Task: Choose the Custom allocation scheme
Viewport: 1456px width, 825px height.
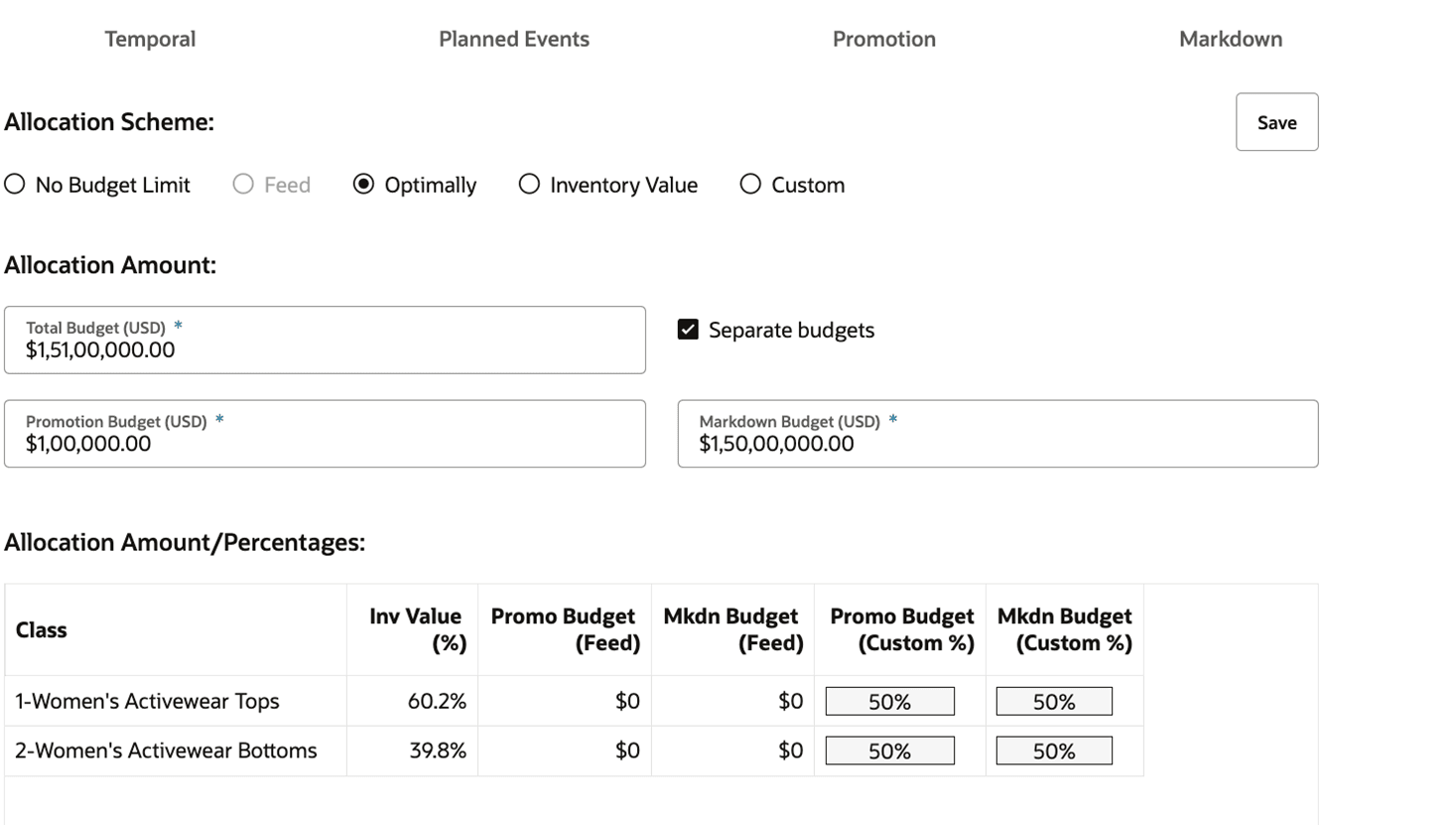Action: pyautogui.click(x=750, y=184)
